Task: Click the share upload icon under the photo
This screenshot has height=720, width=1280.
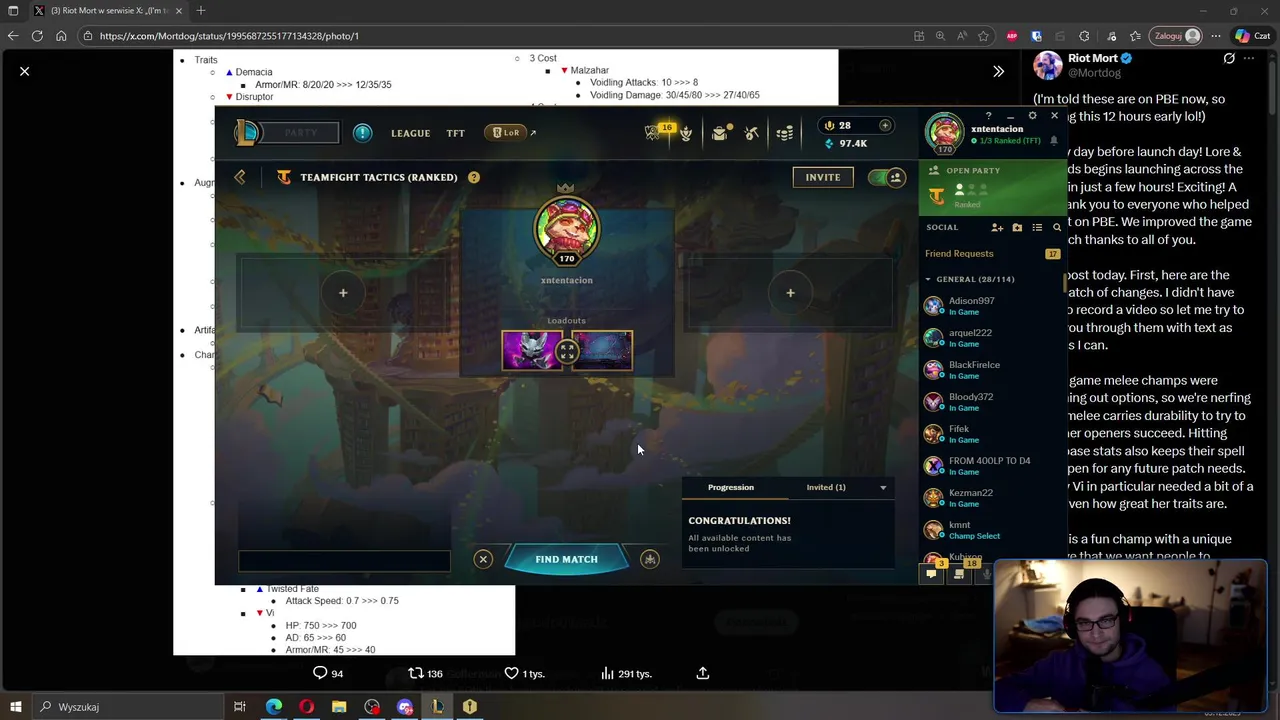Action: 703,673
